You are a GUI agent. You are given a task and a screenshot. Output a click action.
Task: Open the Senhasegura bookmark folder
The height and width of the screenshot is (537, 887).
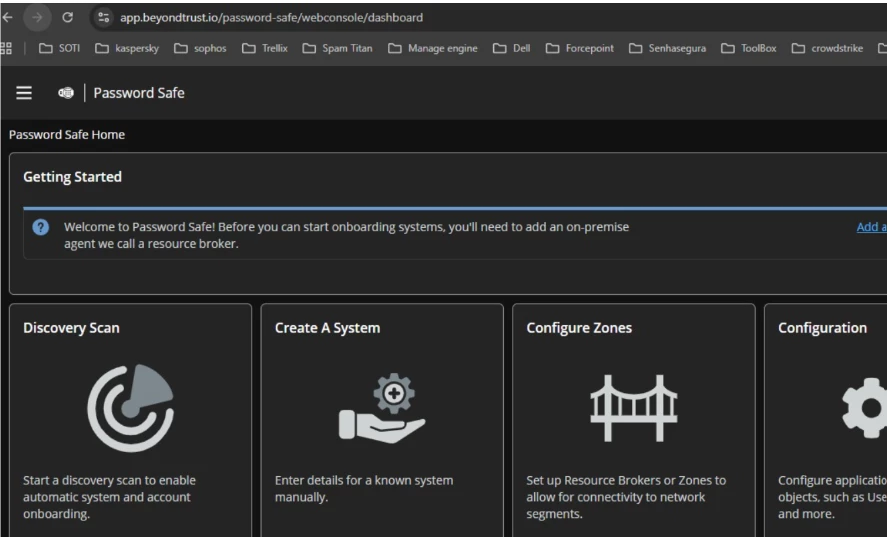[x=668, y=48]
